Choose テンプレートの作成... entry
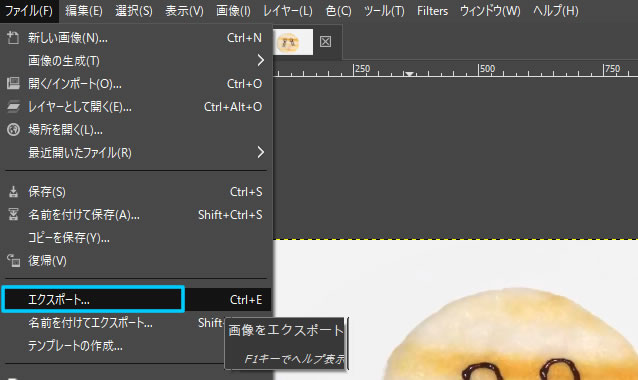 point(136,346)
